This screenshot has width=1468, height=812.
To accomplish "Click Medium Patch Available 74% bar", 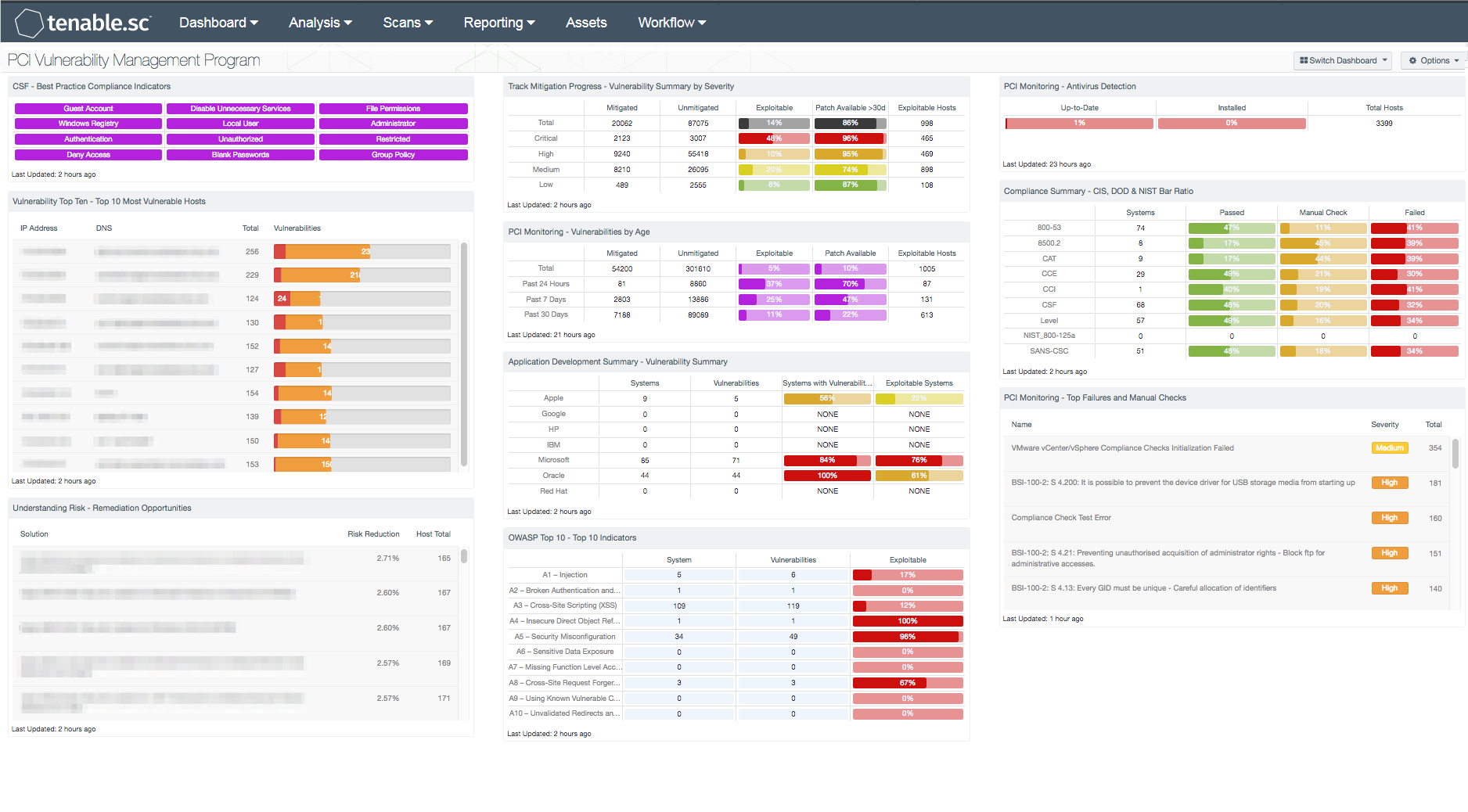I will [850, 170].
